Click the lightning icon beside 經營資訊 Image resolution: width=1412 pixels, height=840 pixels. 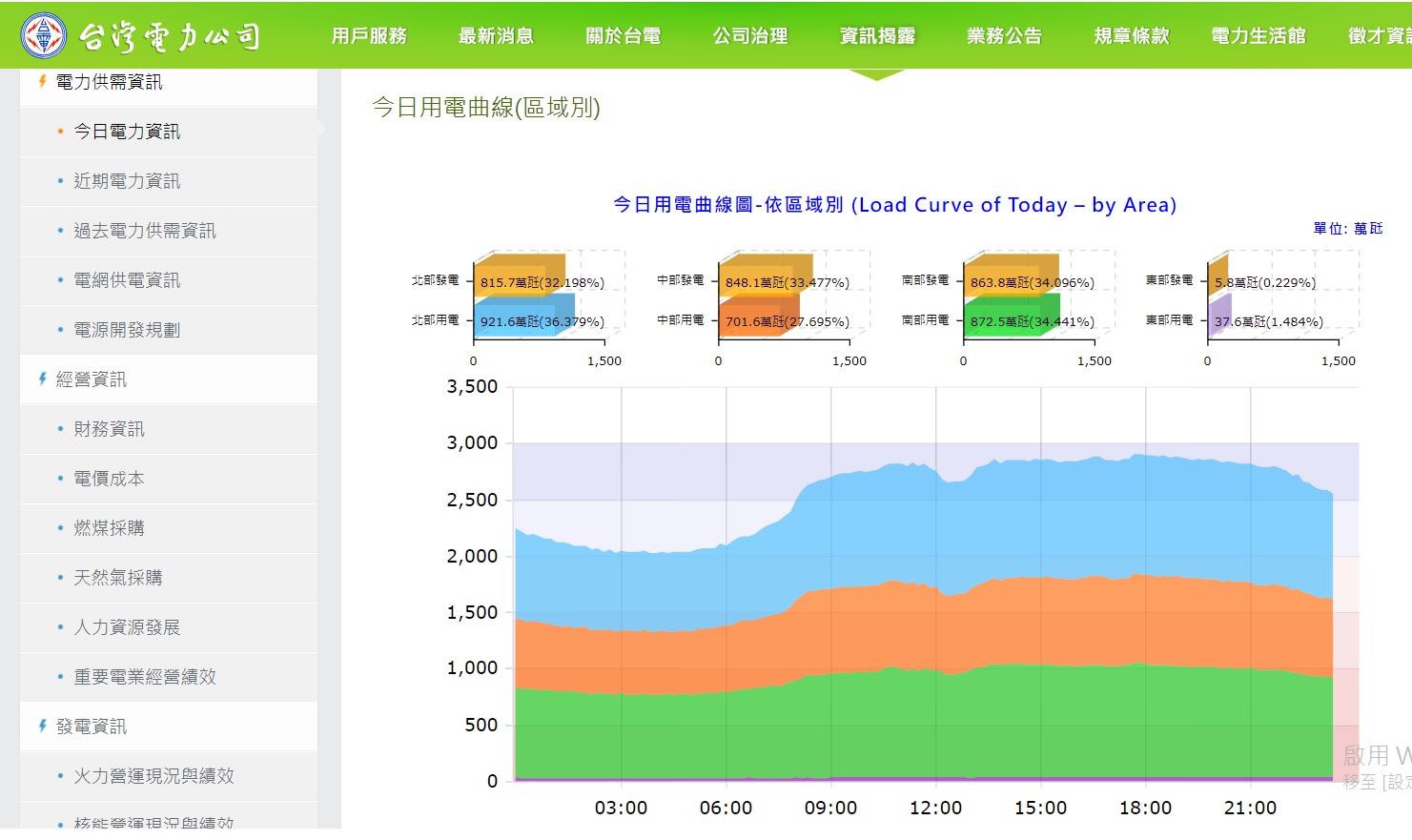coord(42,379)
